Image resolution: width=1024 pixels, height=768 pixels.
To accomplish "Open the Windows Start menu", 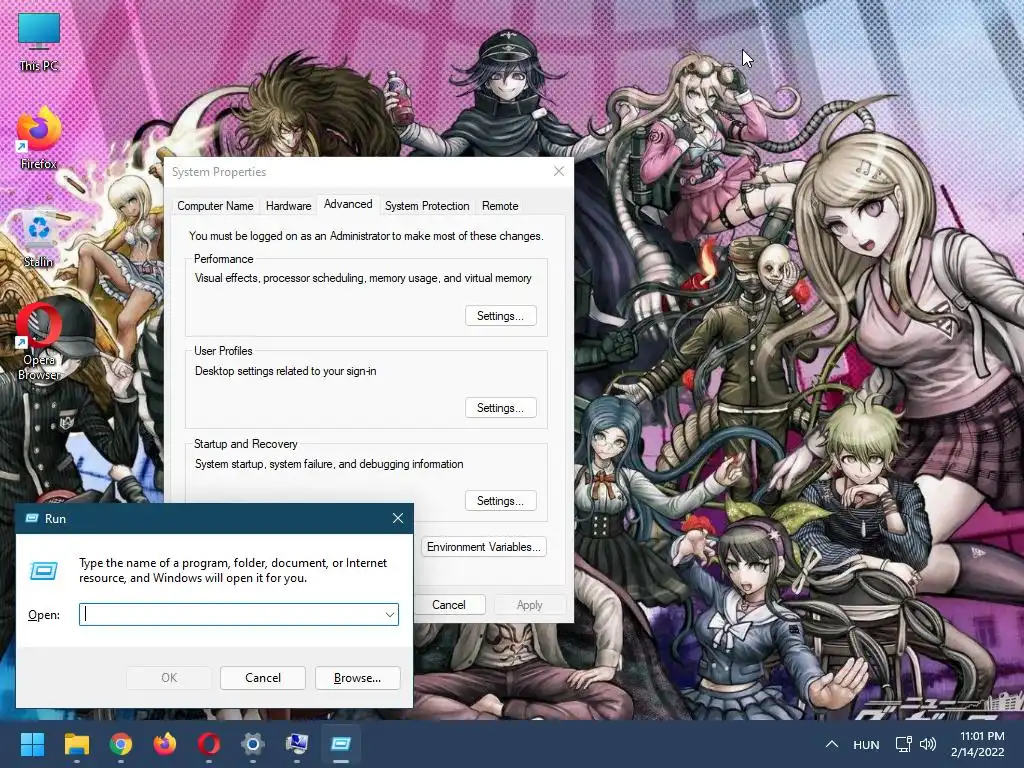I will (32, 744).
